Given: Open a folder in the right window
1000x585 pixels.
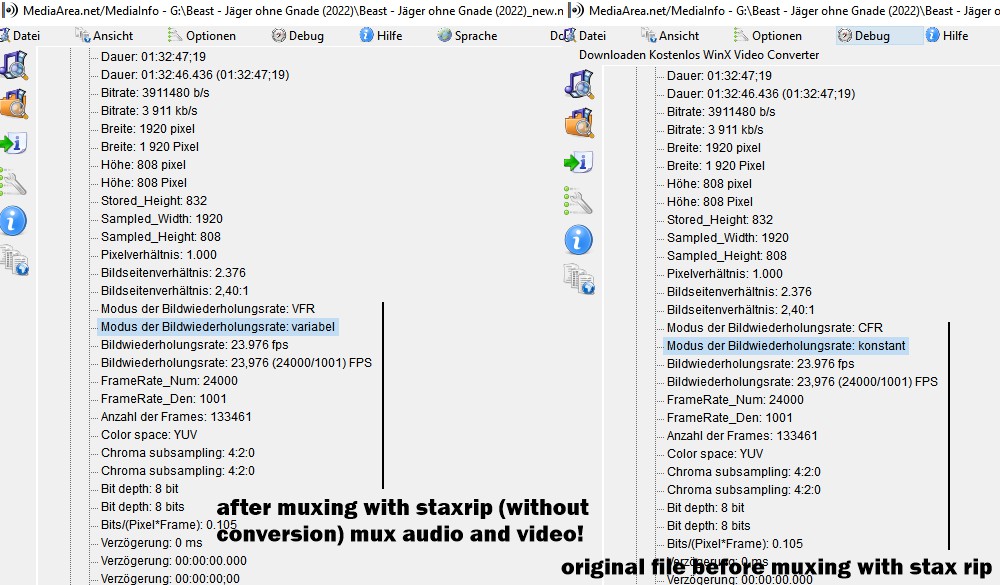Looking at the screenshot, I should [x=579, y=122].
